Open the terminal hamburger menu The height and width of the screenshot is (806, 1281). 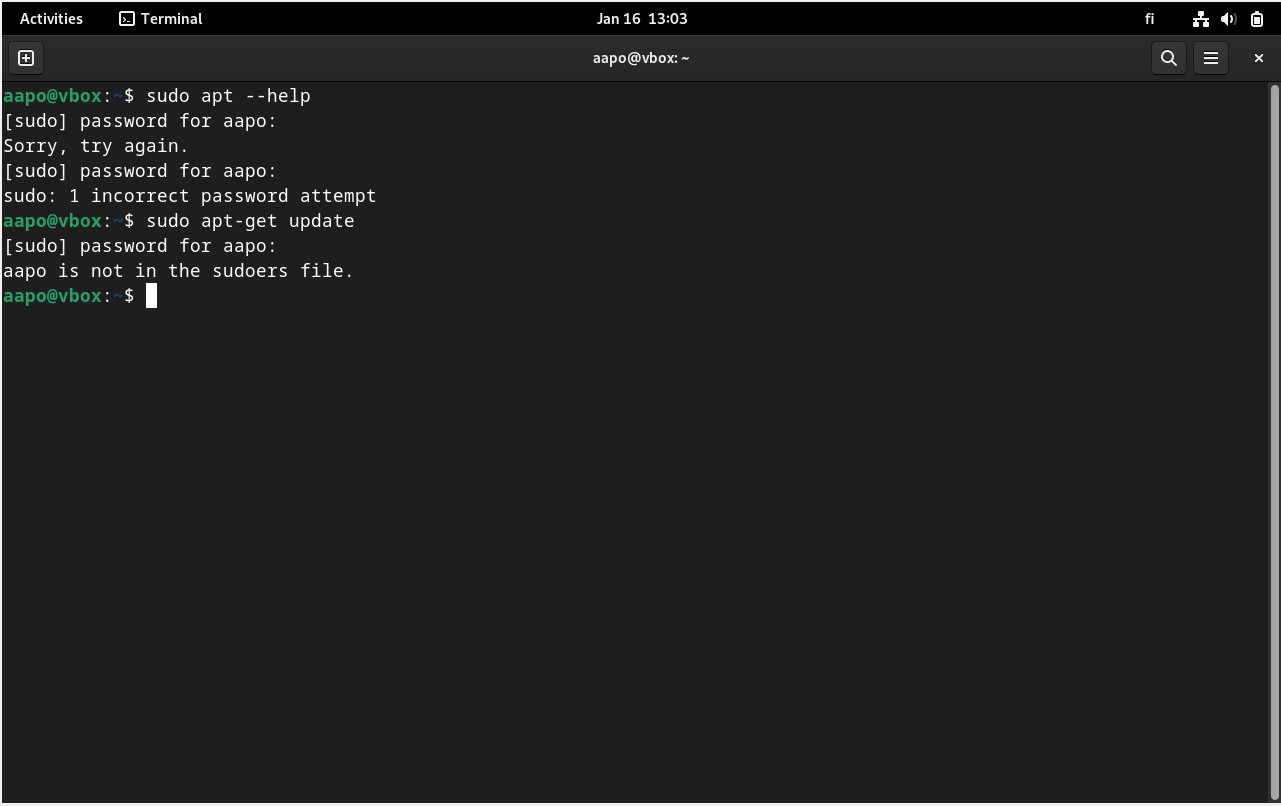pos(1210,58)
